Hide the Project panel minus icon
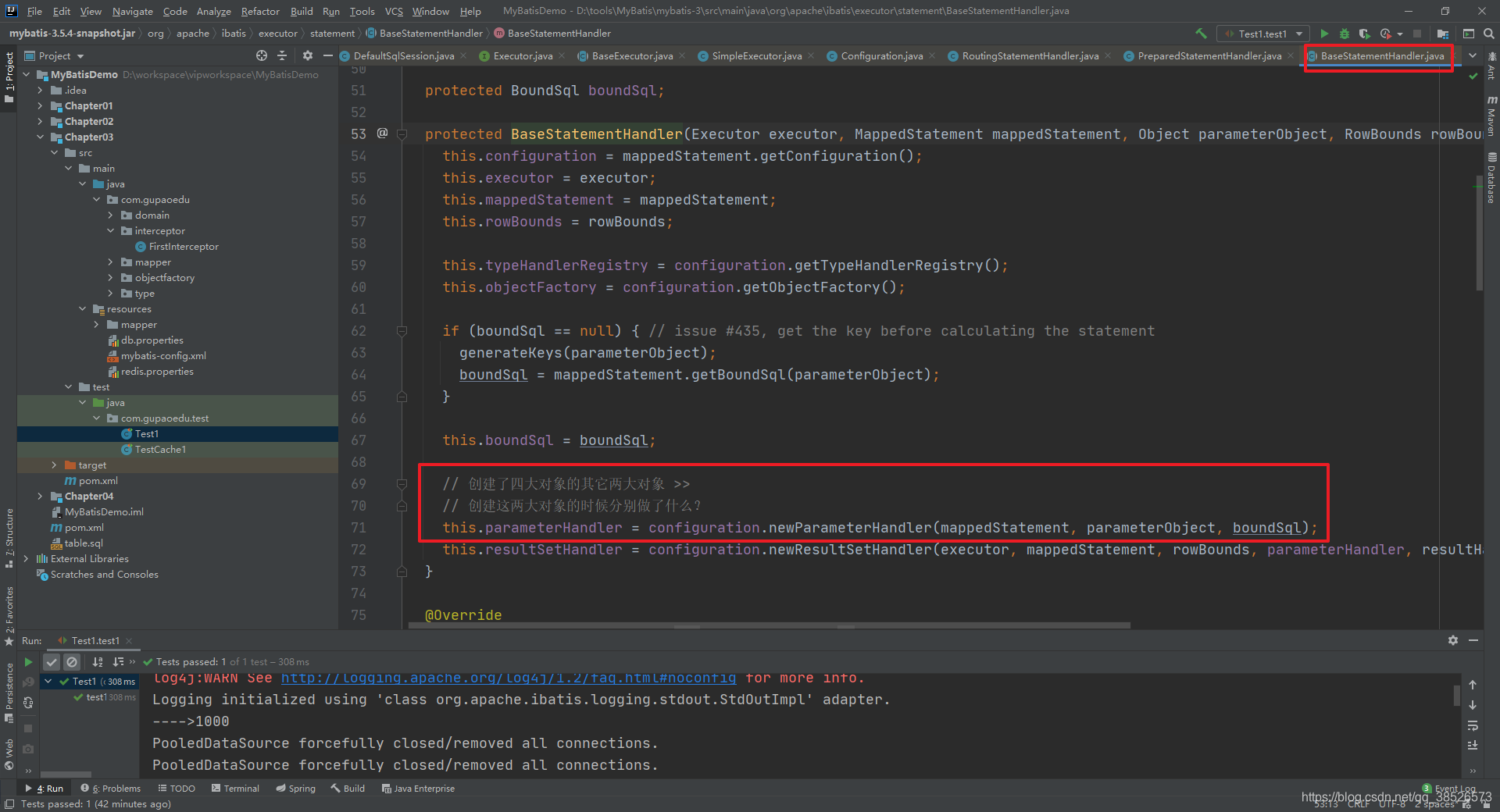Viewport: 1500px width, 812px height. [x=327, y=55]
